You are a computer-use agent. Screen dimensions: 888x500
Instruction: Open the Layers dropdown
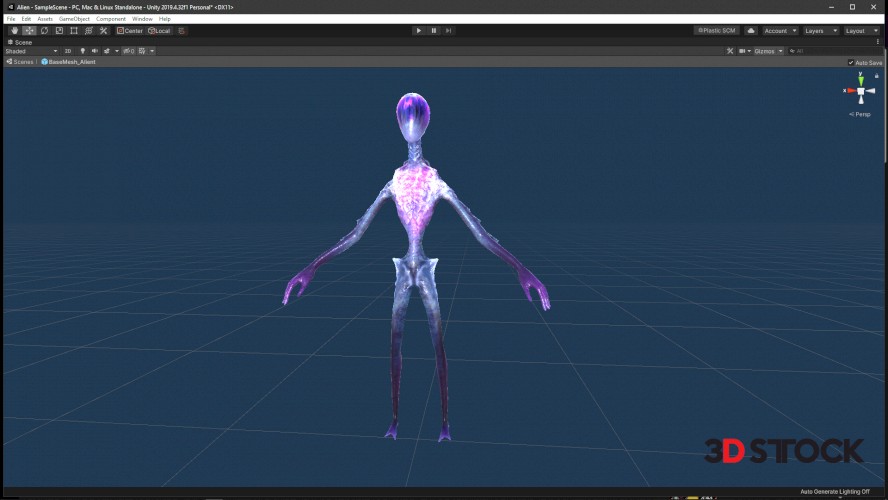[x=821, y=31]
